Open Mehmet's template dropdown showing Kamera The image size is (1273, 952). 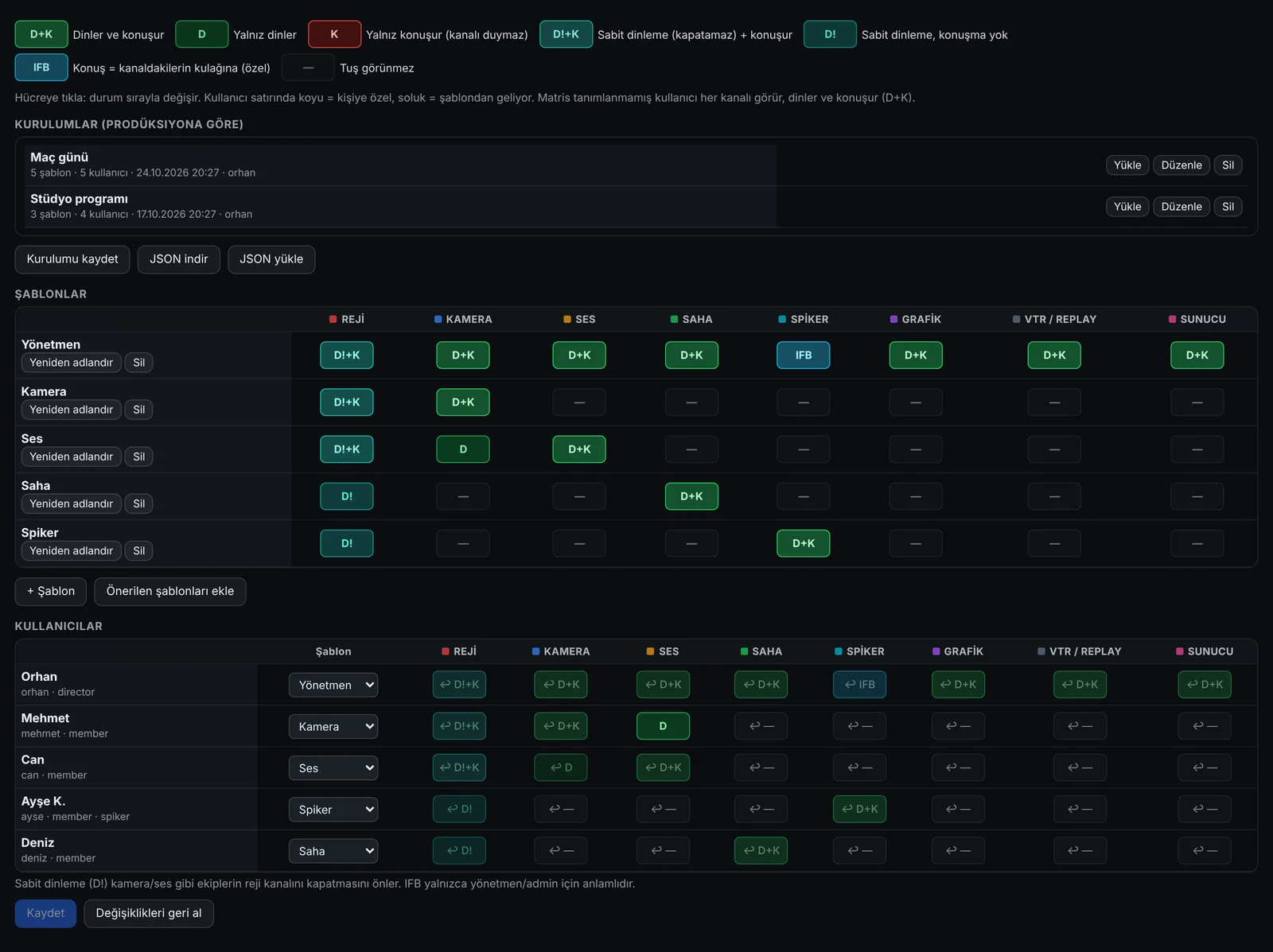333,726
